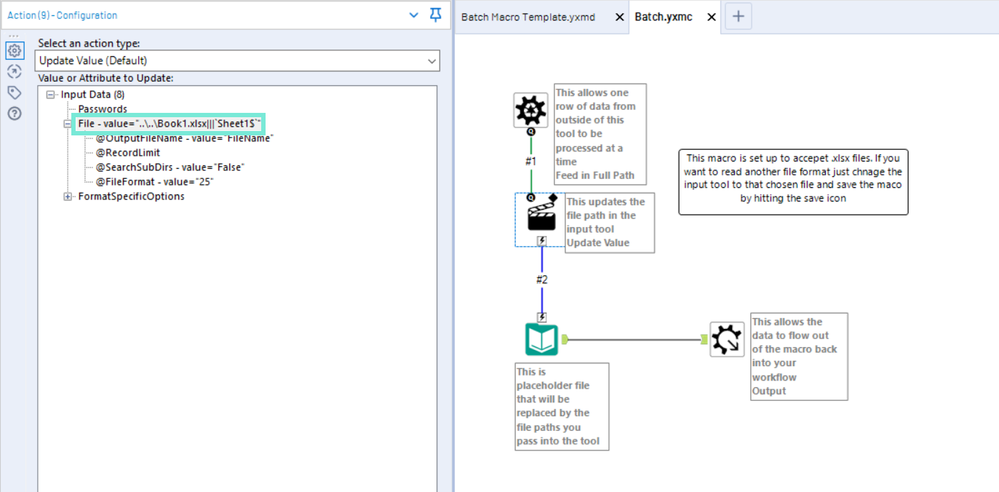
Task: Open the Configuration gear tab in sidebar
Action: coord(15,50)
